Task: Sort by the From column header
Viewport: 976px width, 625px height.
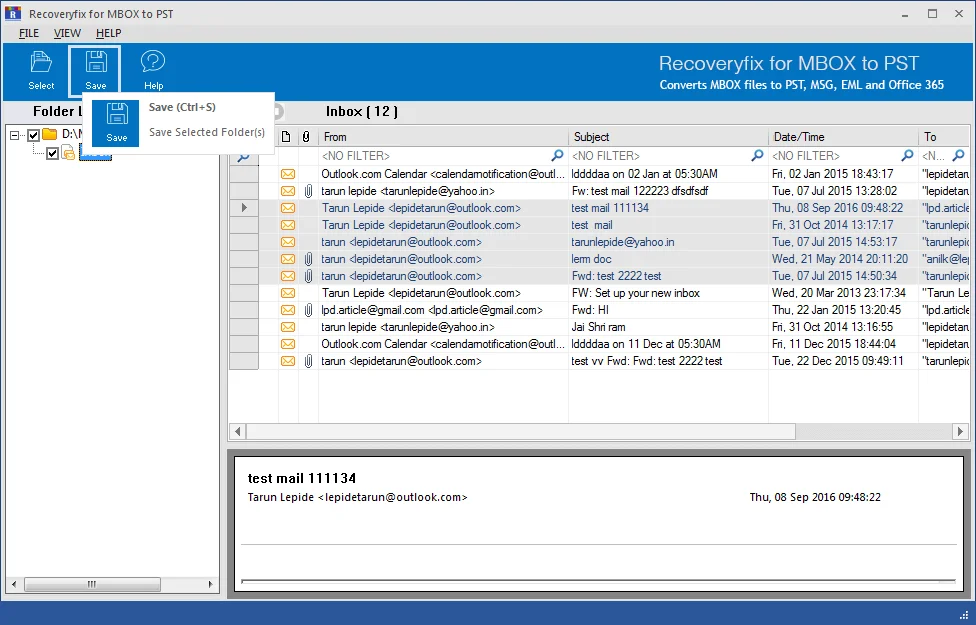Action: coord(443,137)
